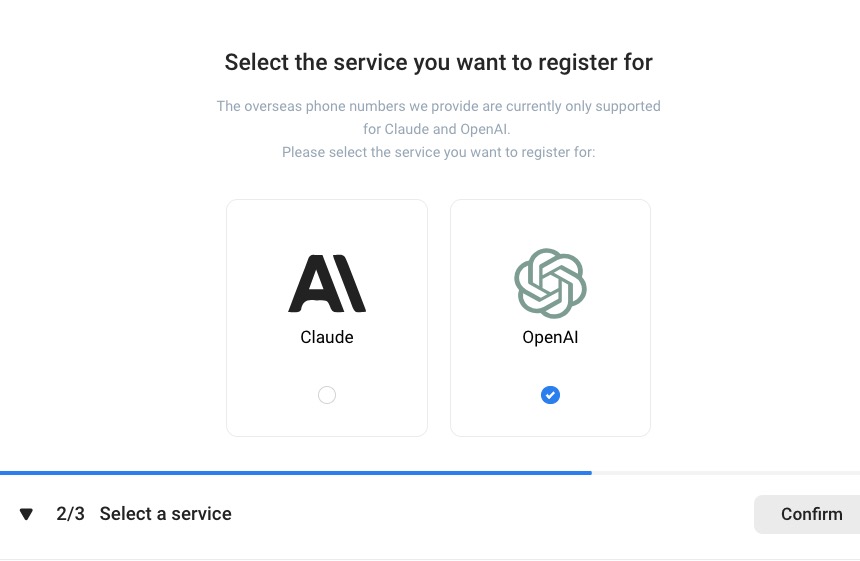The width and height of the screenshot is (860, 561).
Task: Click the "Select the service you want" heading
Action: pos(438,63)
